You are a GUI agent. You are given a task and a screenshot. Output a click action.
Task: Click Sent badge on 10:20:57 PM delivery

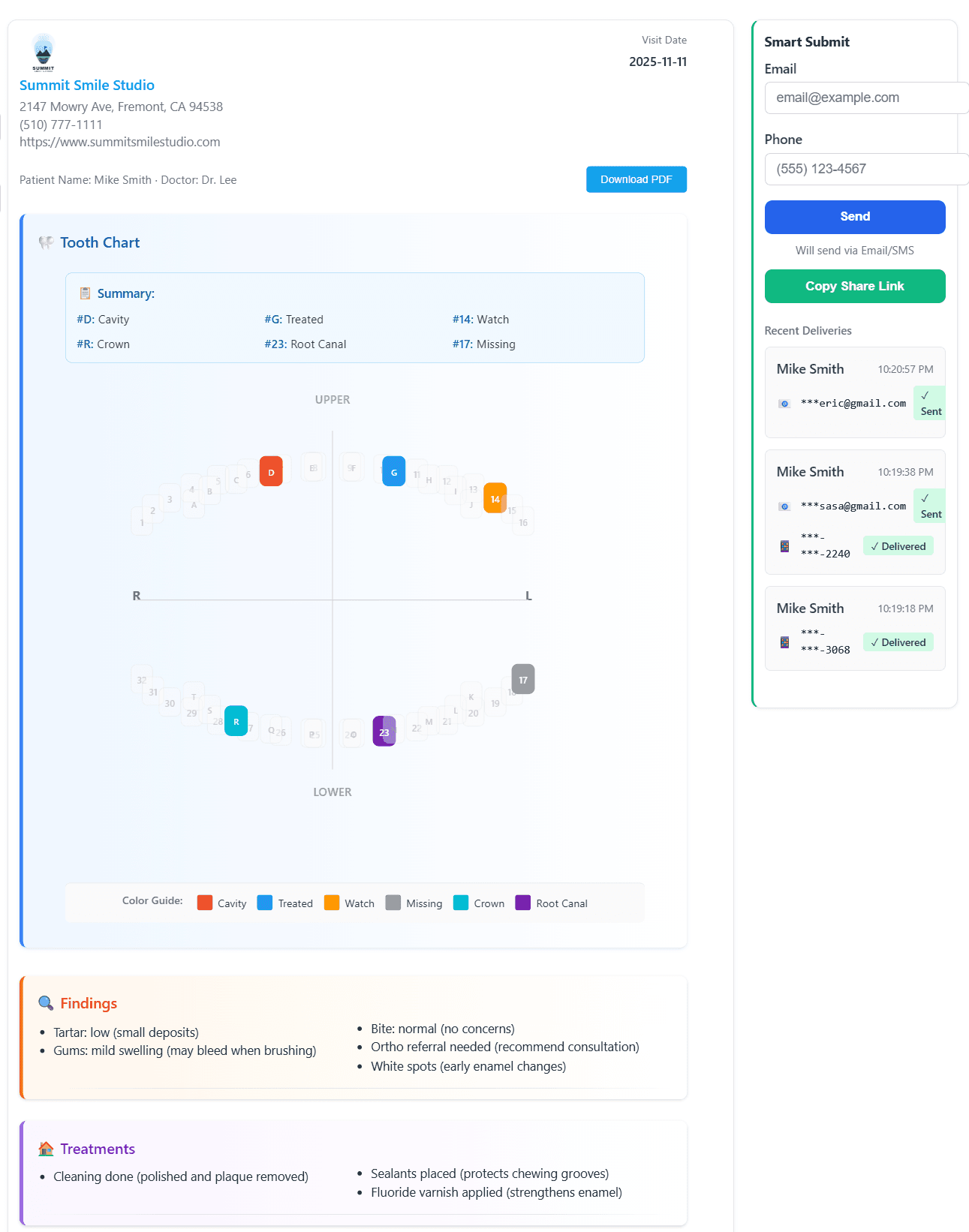click(x=929, y=403)
